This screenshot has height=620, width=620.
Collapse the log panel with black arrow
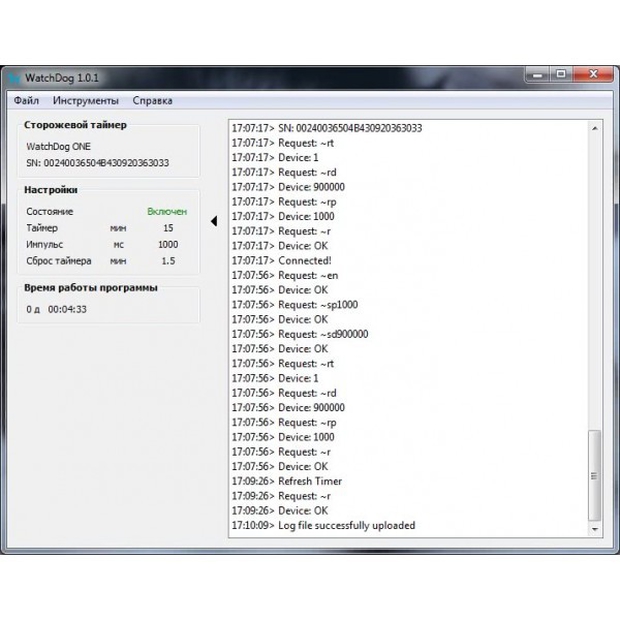(214, 221)
